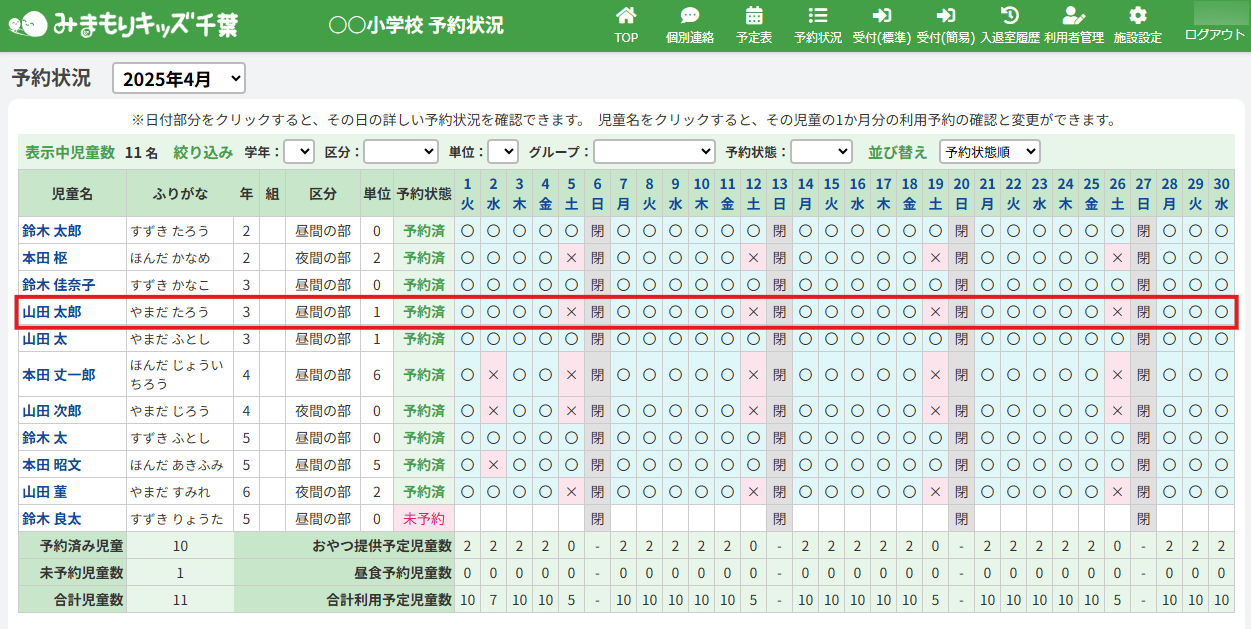This screenshot has width=1251, height=629.
Task: Open the グループ filter dropdown
Action: 654,152
